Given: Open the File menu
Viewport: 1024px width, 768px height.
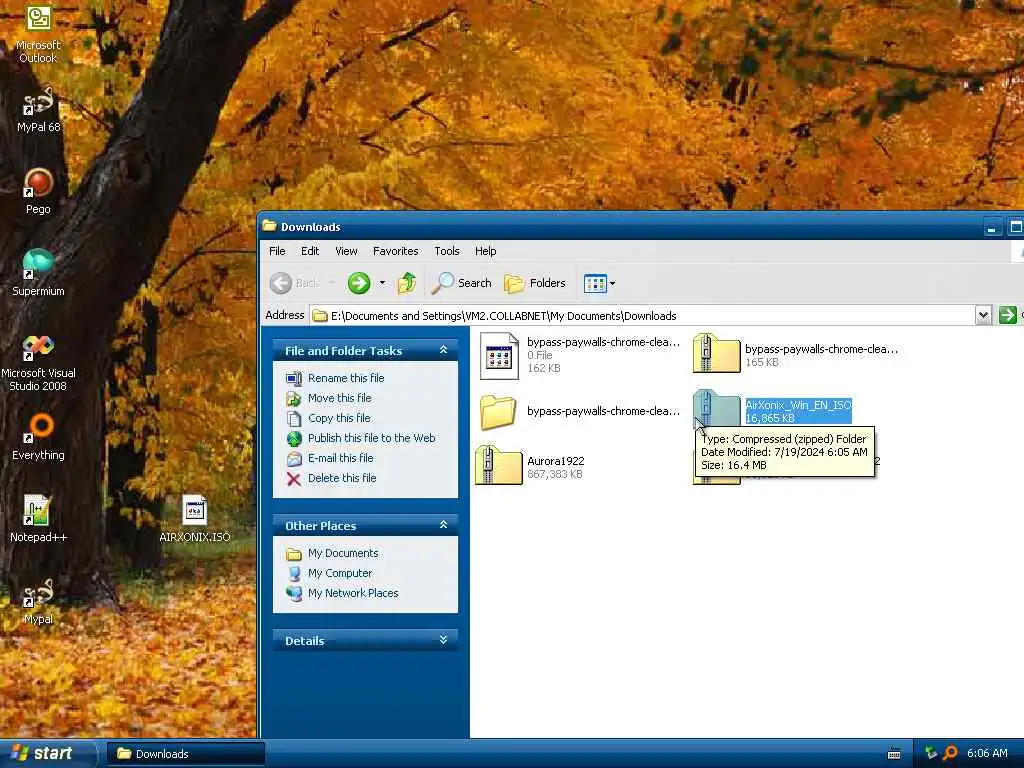Looking at the screenshot, I should point(277,251).
